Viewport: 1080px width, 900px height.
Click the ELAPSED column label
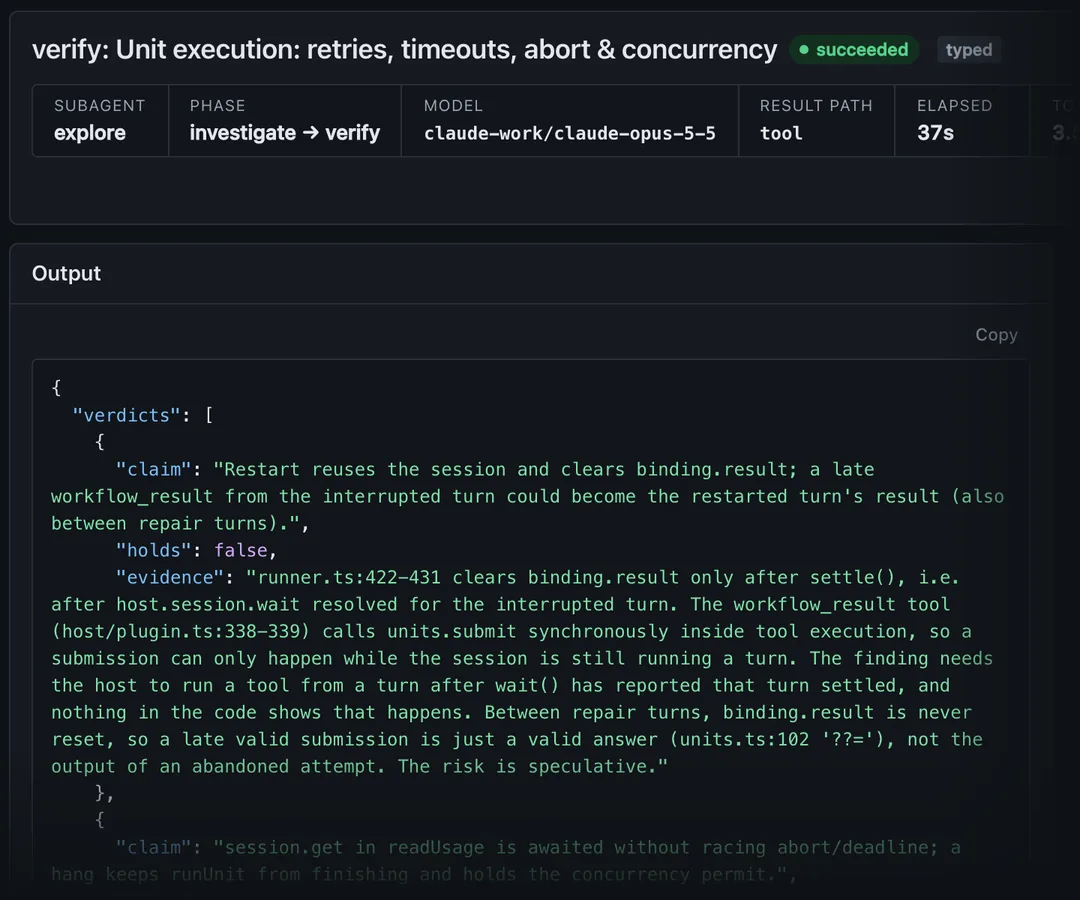[954, 105]
